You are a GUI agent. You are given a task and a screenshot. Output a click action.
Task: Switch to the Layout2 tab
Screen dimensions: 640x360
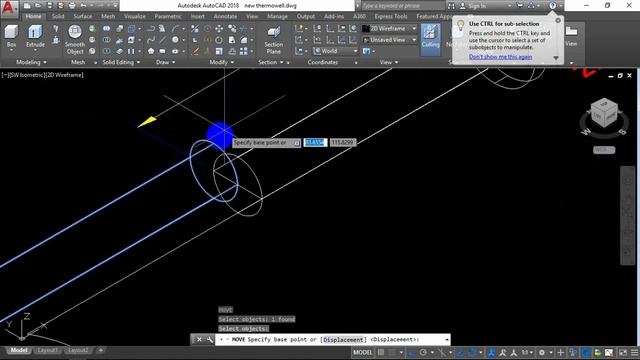78,350
